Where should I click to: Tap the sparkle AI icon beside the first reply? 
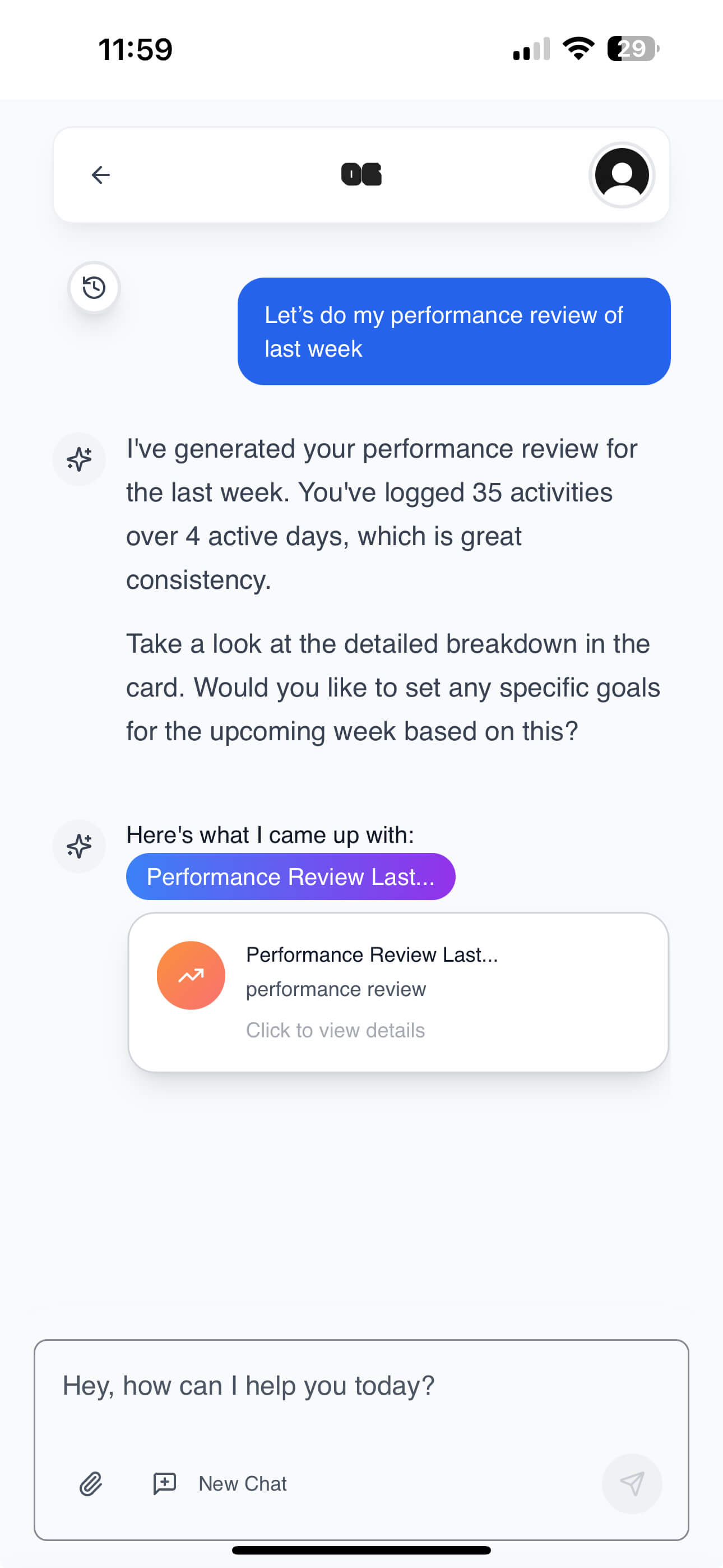click(79, 459)
